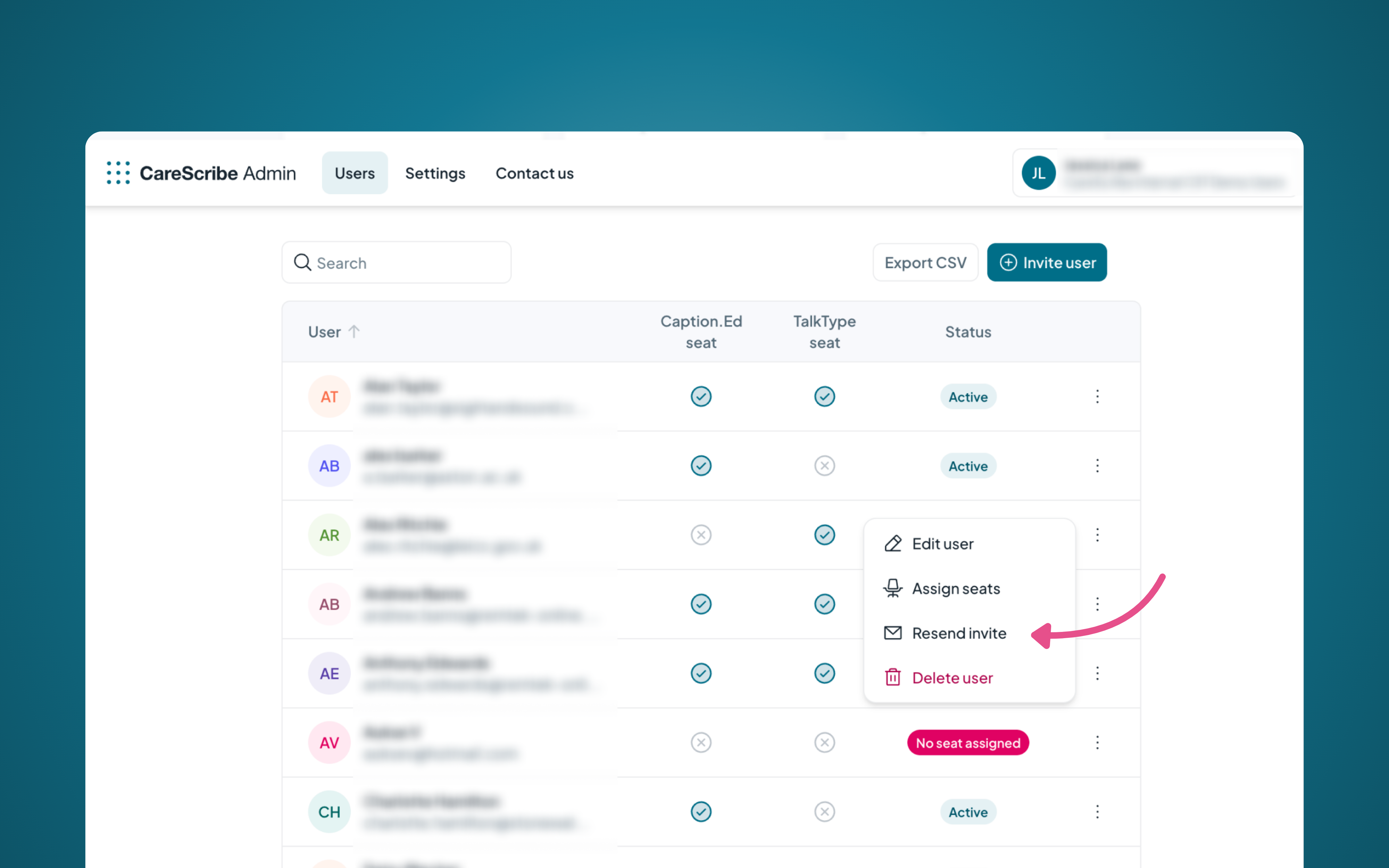Switch to the Settings tab
This screenshot has height=868, width=1389.
pyautogui.click(x=435, y=173)
